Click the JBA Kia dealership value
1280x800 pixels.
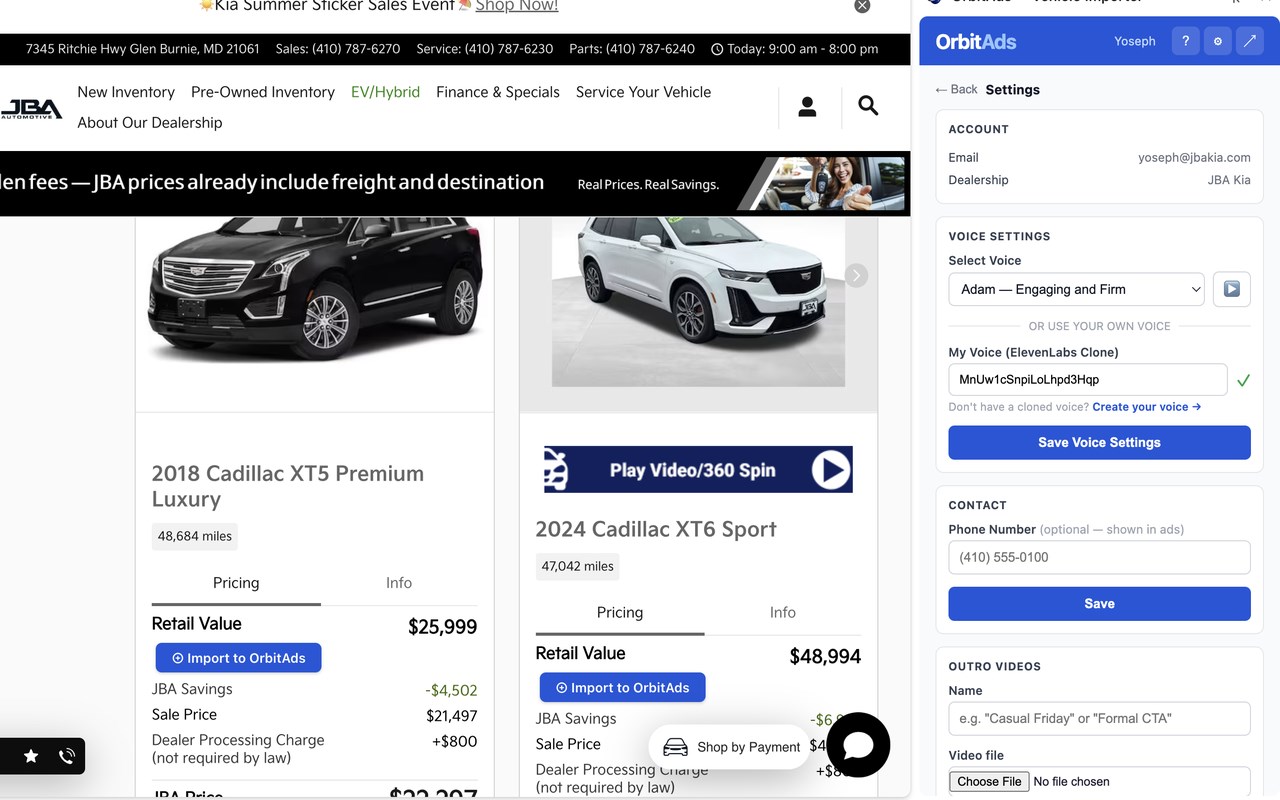(x=1229, y=180)
